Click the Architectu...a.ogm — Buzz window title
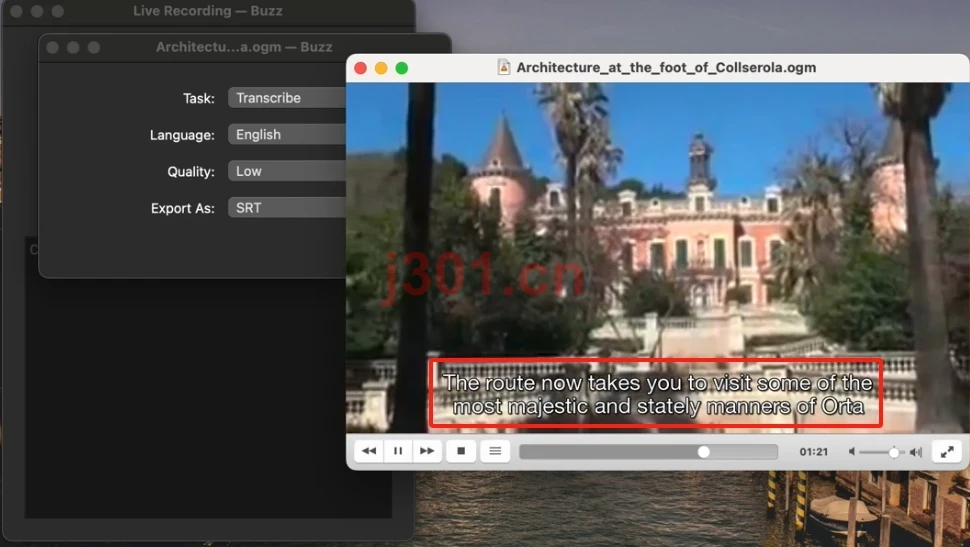The height and width of the screenshot is (547, 970). (x=244, y=47)
